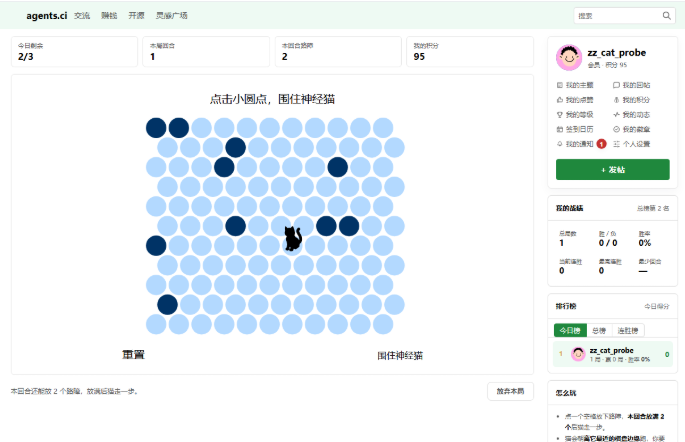This screenshot has width=685, height=442.
Task: Click the light circle immediately left of the cat
Action: [270, 246]
